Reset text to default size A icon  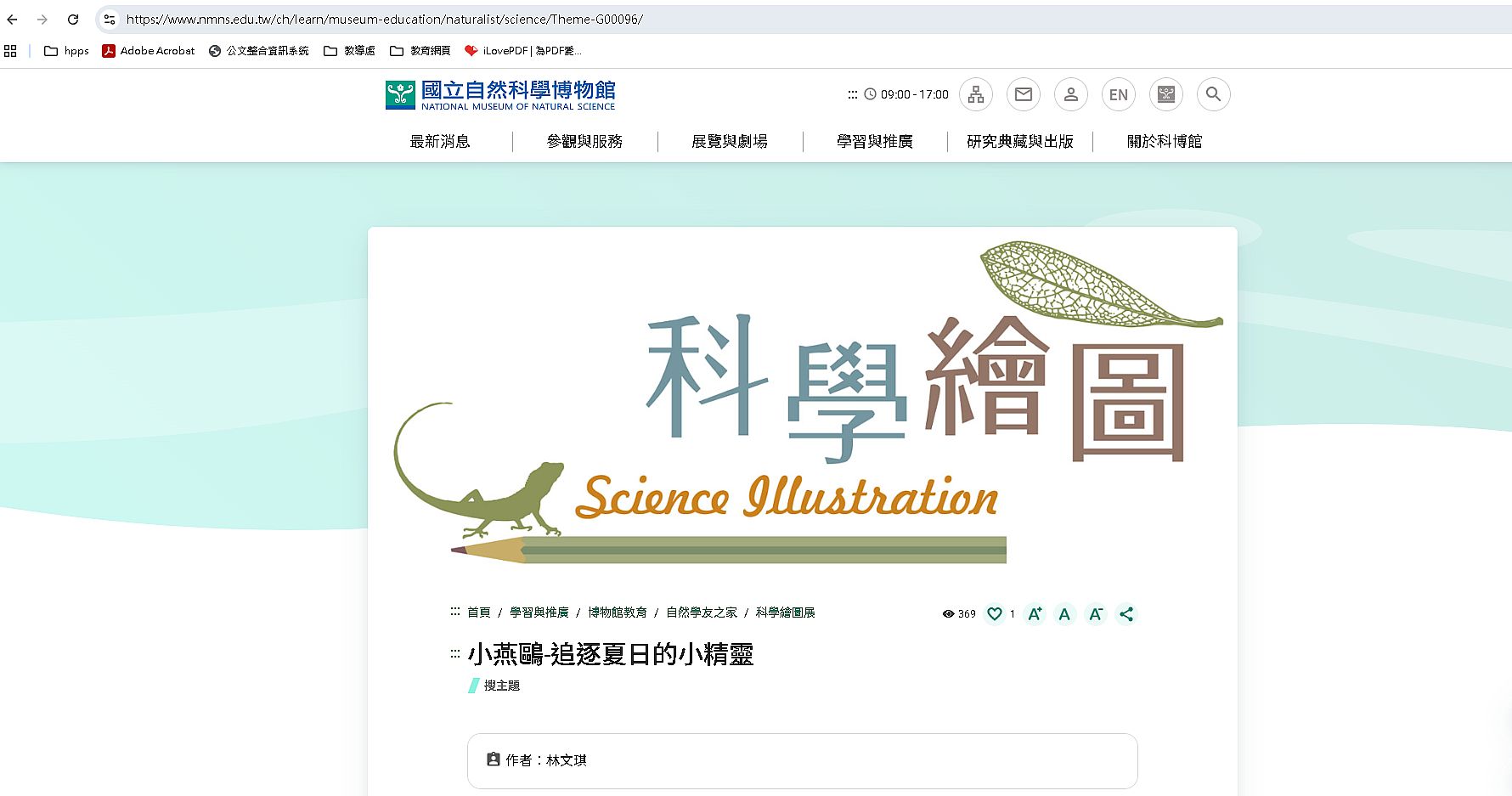(x=1064, y=614)
